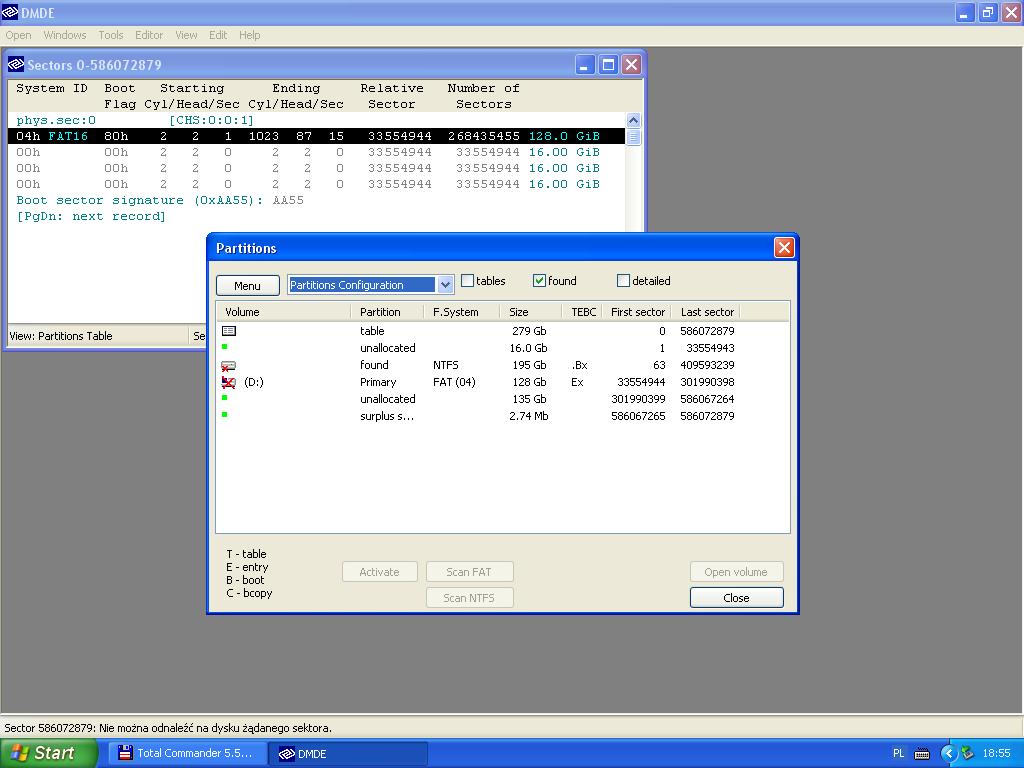Click the green marker of 16.0 Gb unallocated row
Screen dimensions: 1024x768
tap(225, 347)
